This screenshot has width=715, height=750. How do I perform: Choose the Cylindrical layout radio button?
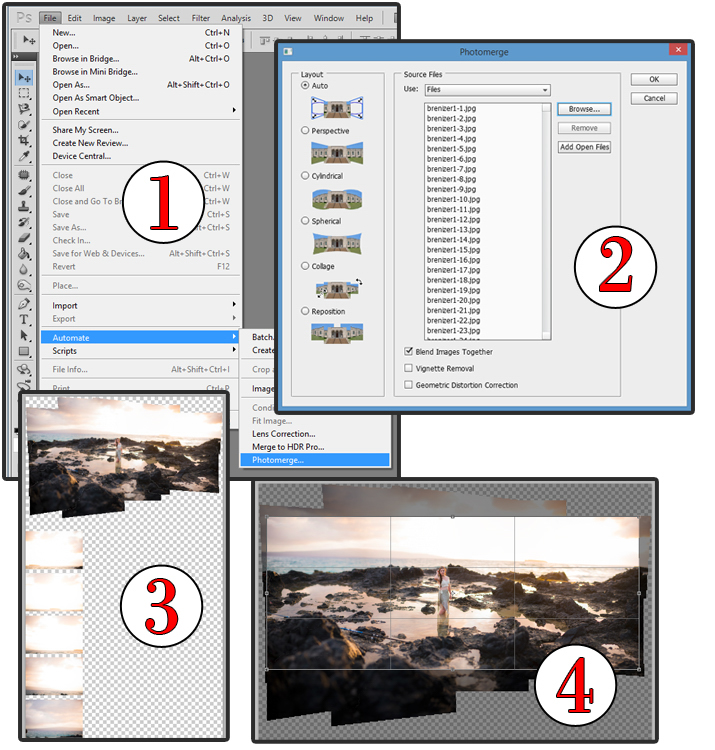pos(306,176)
